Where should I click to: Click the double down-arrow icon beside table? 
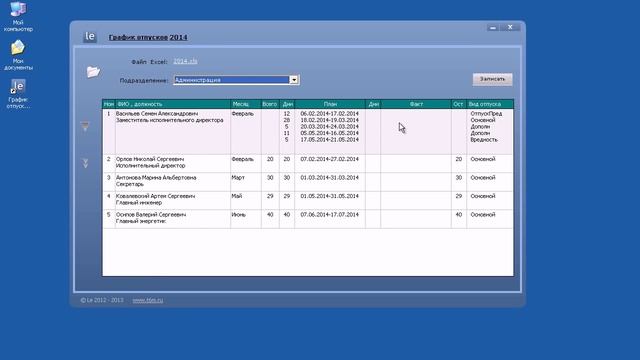point(85,163)
